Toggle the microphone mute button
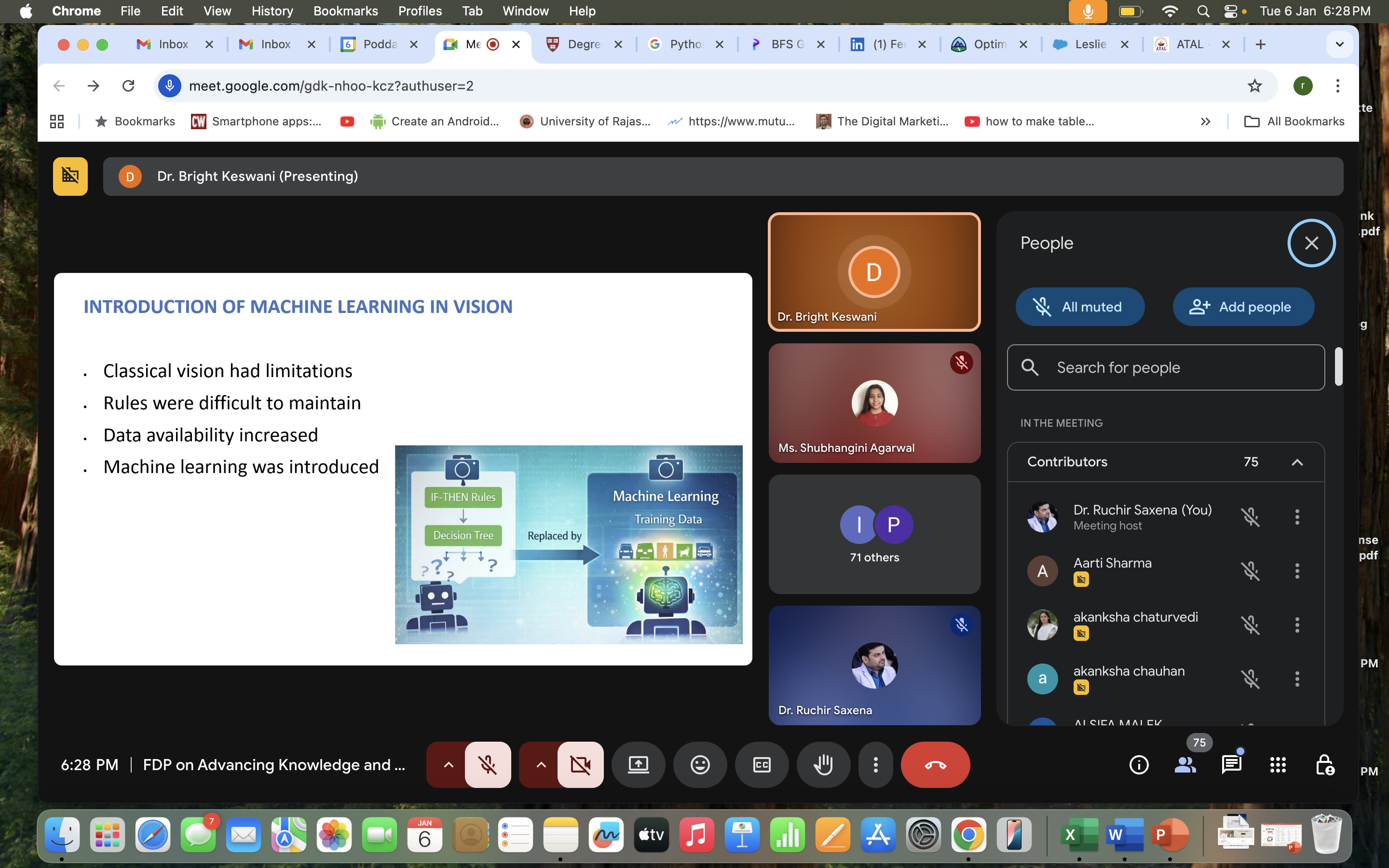 click(x=487, y=765)
